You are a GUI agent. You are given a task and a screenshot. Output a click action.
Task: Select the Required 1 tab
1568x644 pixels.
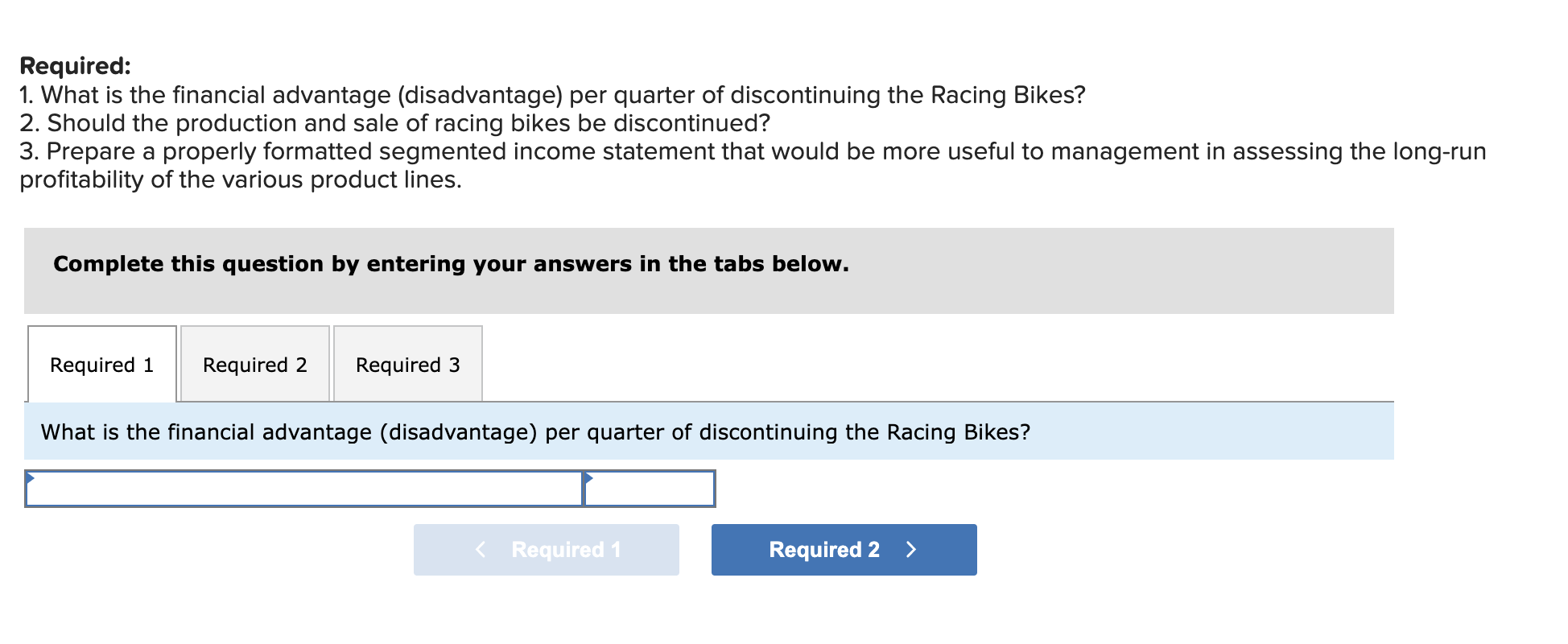pyautogui.click(x=101, y=365)
